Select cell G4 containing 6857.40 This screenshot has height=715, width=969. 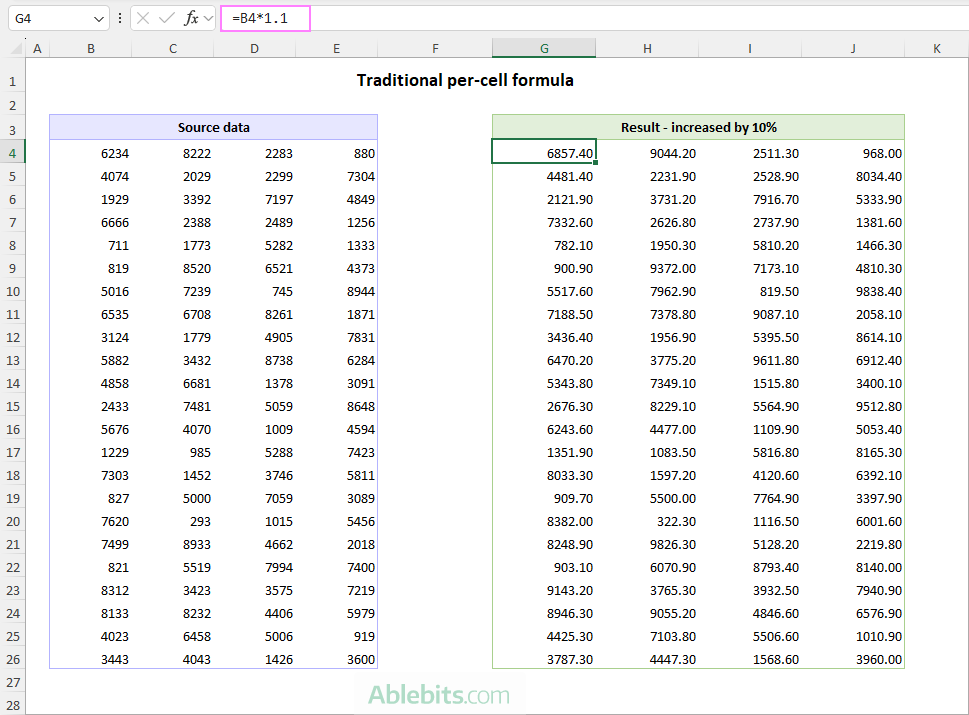(544, 153)
